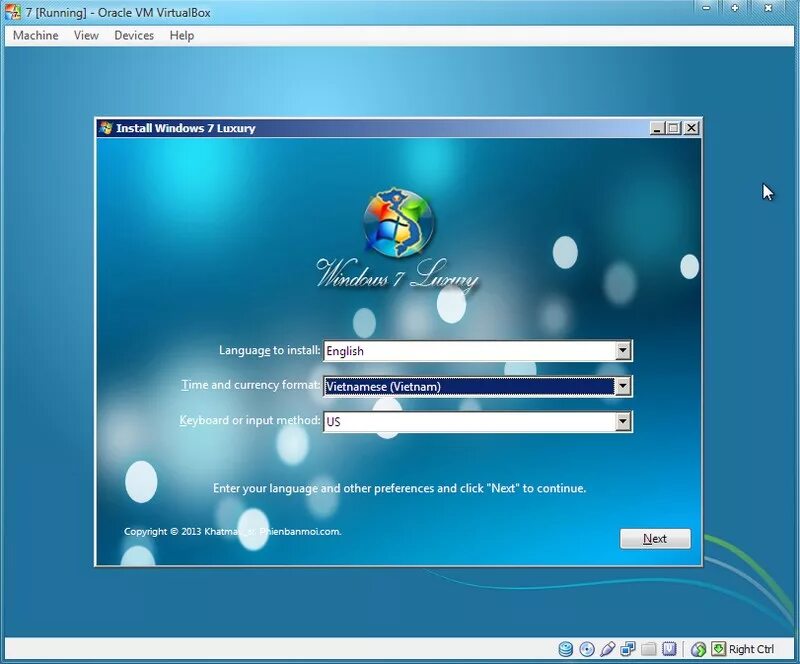800x664 pixels.
Task: Maximize the Install Windows 7 Luxury dialog
Action: 673,128
